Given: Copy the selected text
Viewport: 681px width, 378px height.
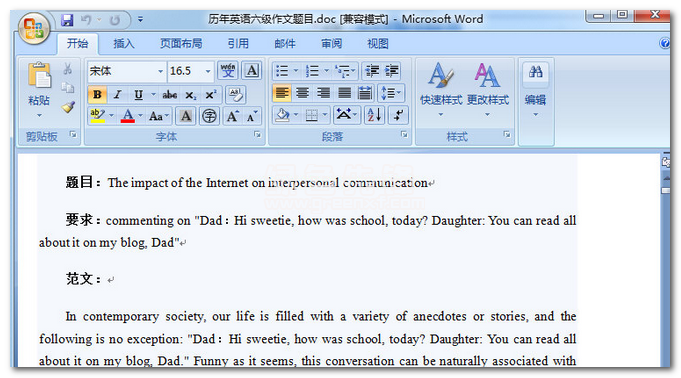Looking at the screenshot, I should click(68, 88).
